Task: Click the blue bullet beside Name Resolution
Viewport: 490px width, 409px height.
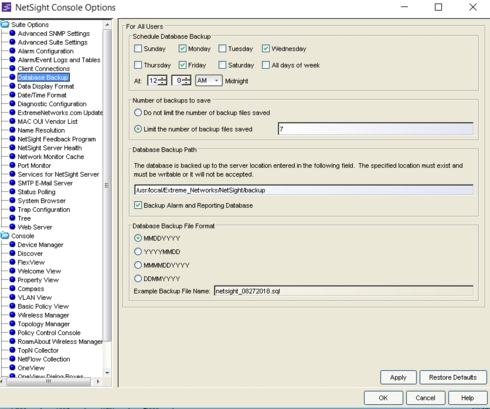Action: pyautogui.click(x=12, y=130)
